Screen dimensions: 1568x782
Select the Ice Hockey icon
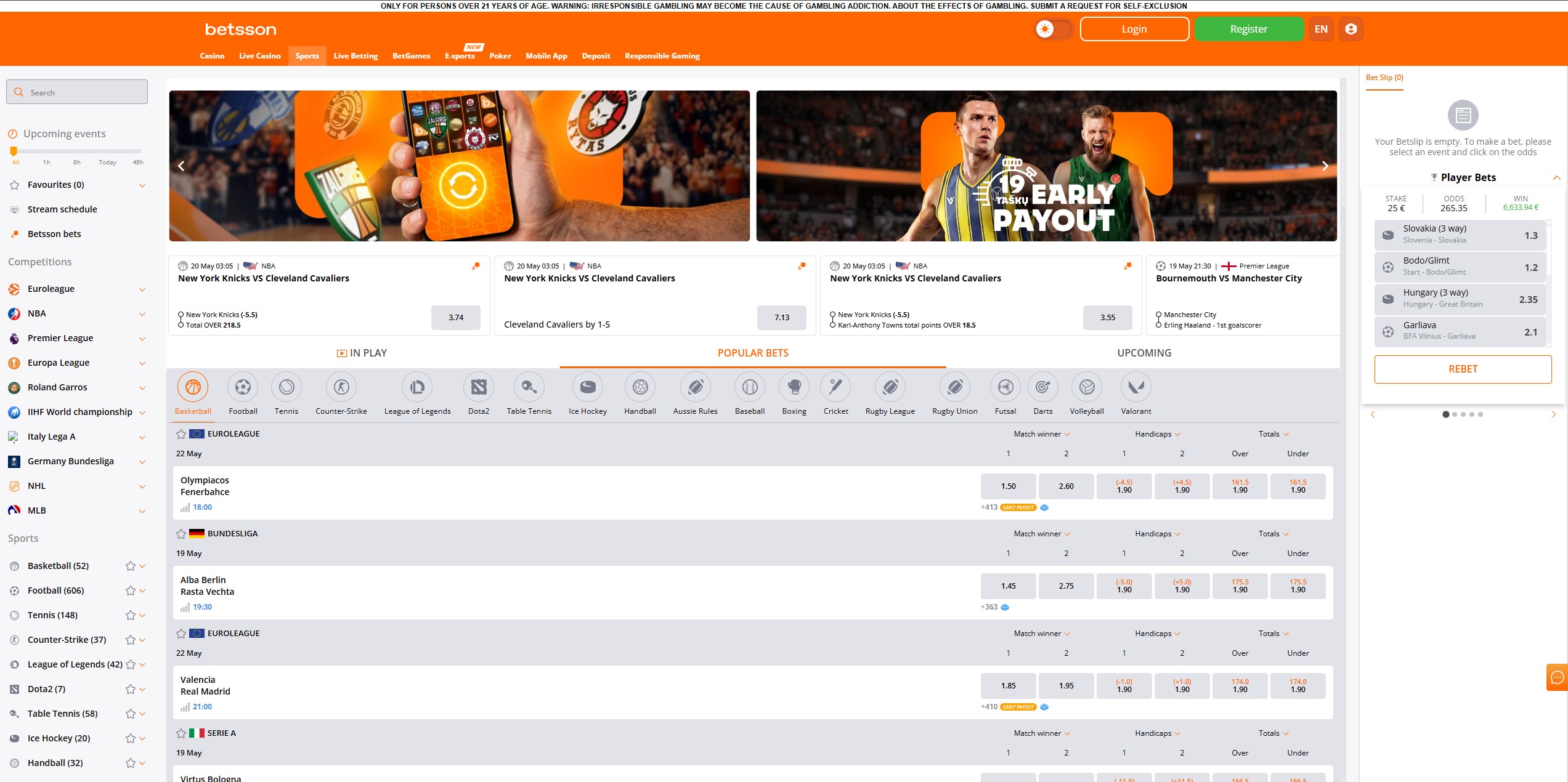click(x=588, y=387)
